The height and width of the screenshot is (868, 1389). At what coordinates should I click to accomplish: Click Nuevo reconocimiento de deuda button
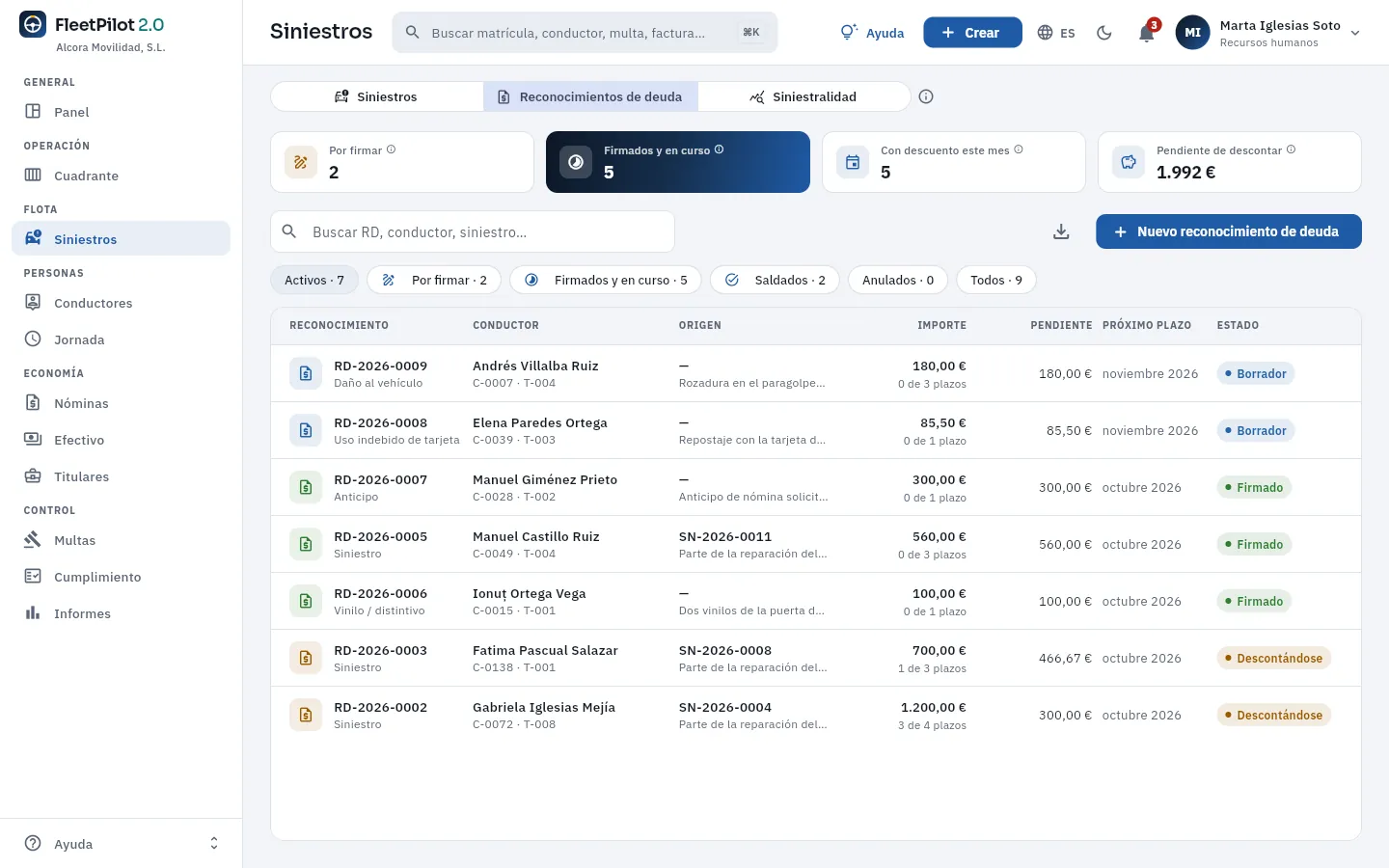(x=1229, y=231)
